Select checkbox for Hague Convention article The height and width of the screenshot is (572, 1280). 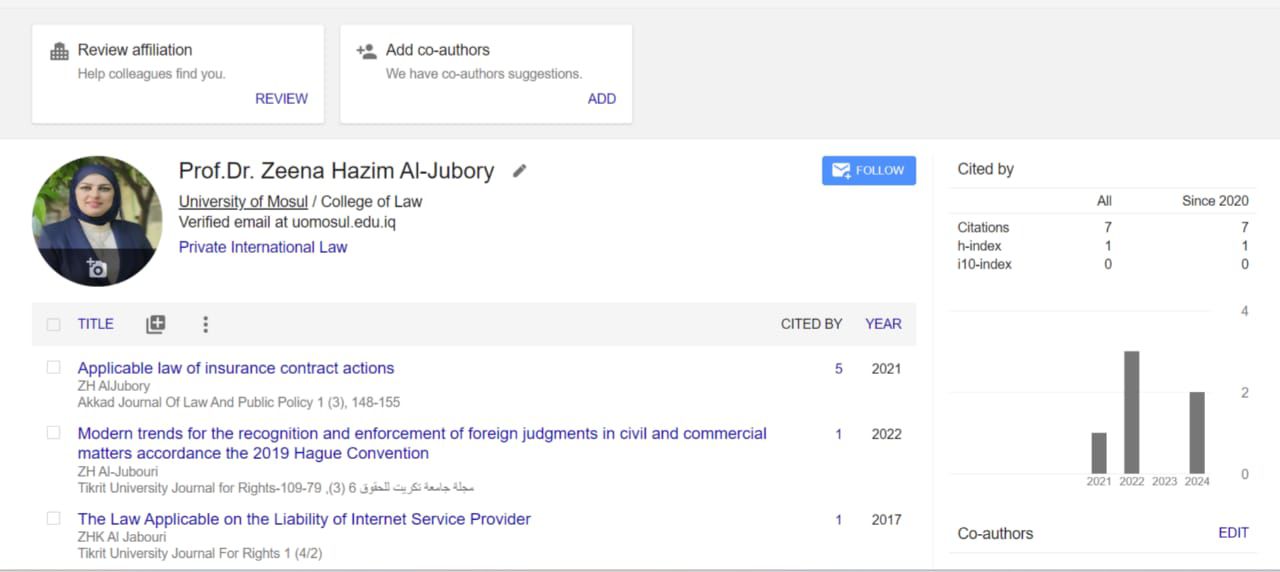54,433
